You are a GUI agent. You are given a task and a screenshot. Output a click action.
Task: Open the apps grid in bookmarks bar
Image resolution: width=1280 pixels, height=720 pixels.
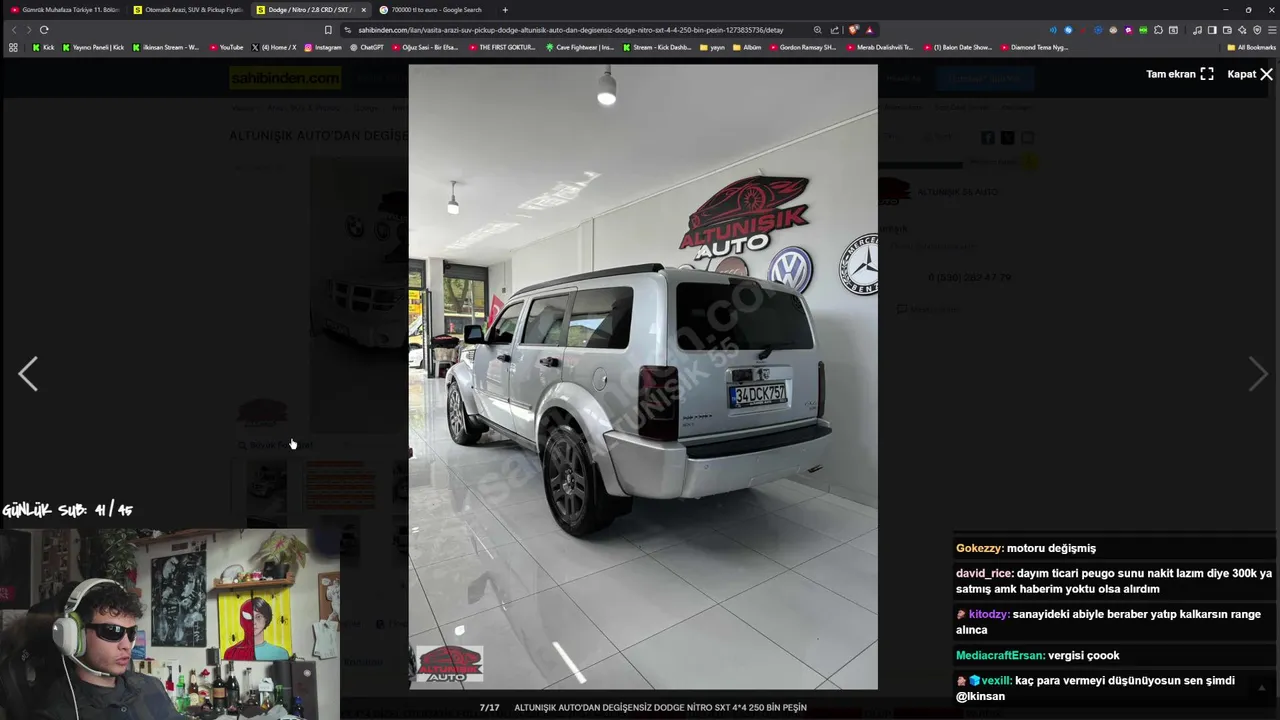(x=13, y=47)
